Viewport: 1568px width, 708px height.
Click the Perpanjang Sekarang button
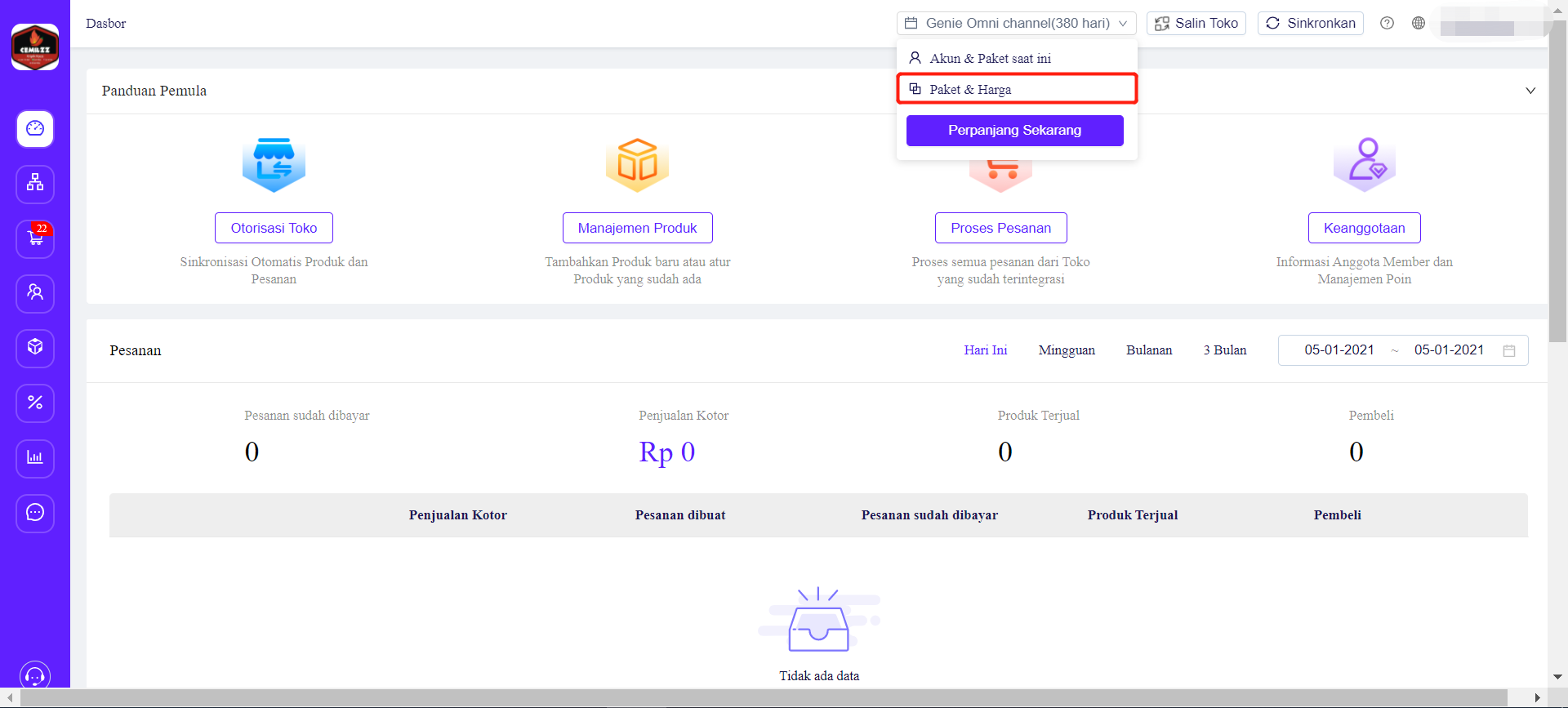(1014, 131)
